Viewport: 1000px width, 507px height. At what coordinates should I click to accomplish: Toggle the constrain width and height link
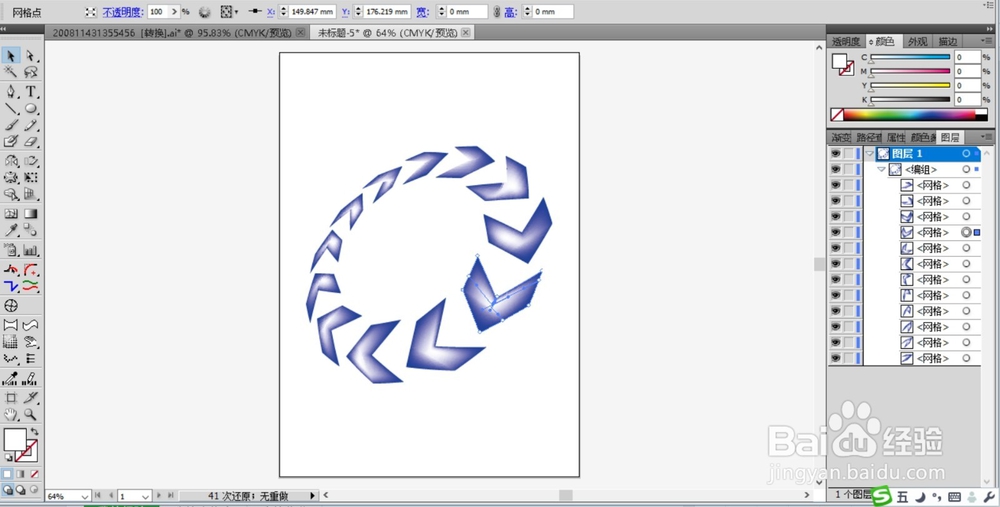click(x=497, y=11)
